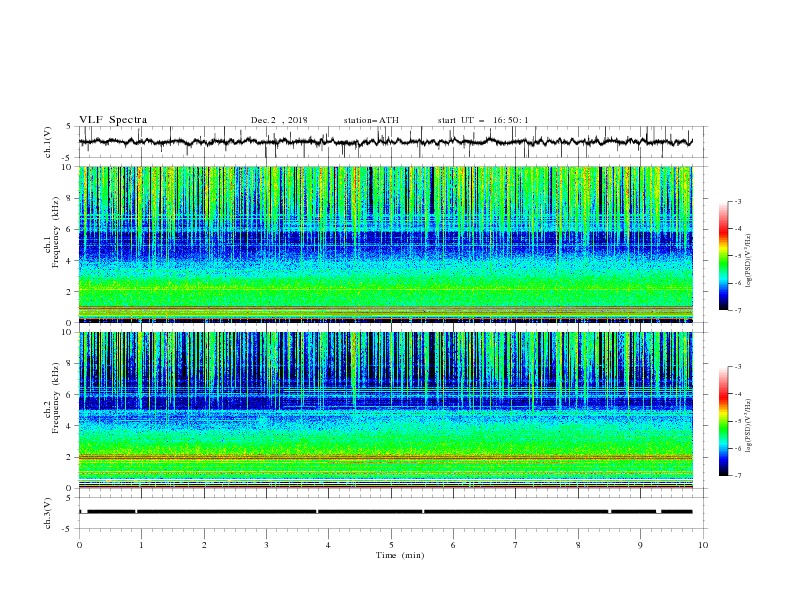Click the ch.3 black bar trace
This screenshot has width=792, height=612.
pyautogui.click(x=385, y=512)
